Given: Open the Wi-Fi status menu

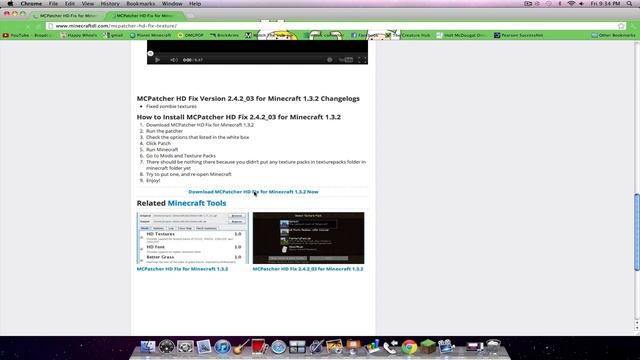Looking at the screenshot, I should [571, 4].
